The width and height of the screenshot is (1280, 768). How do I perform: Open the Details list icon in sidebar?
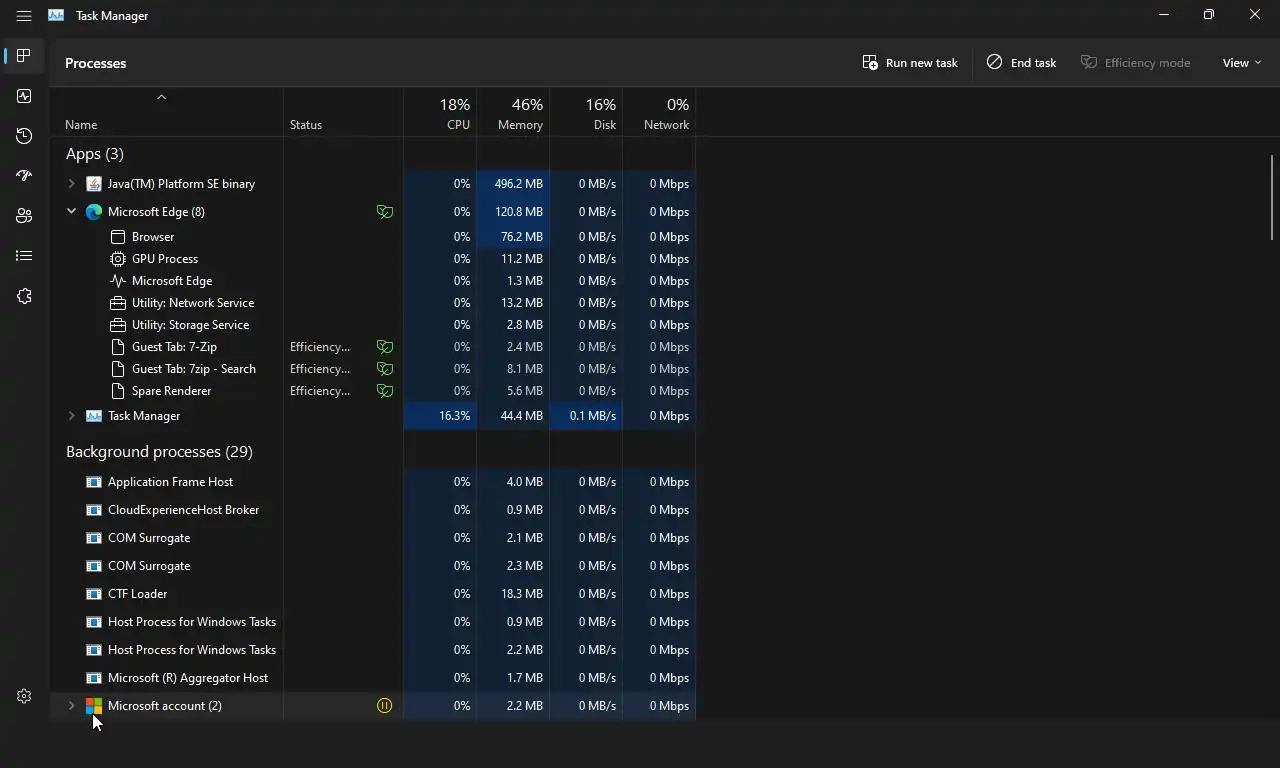pos(24,256)
